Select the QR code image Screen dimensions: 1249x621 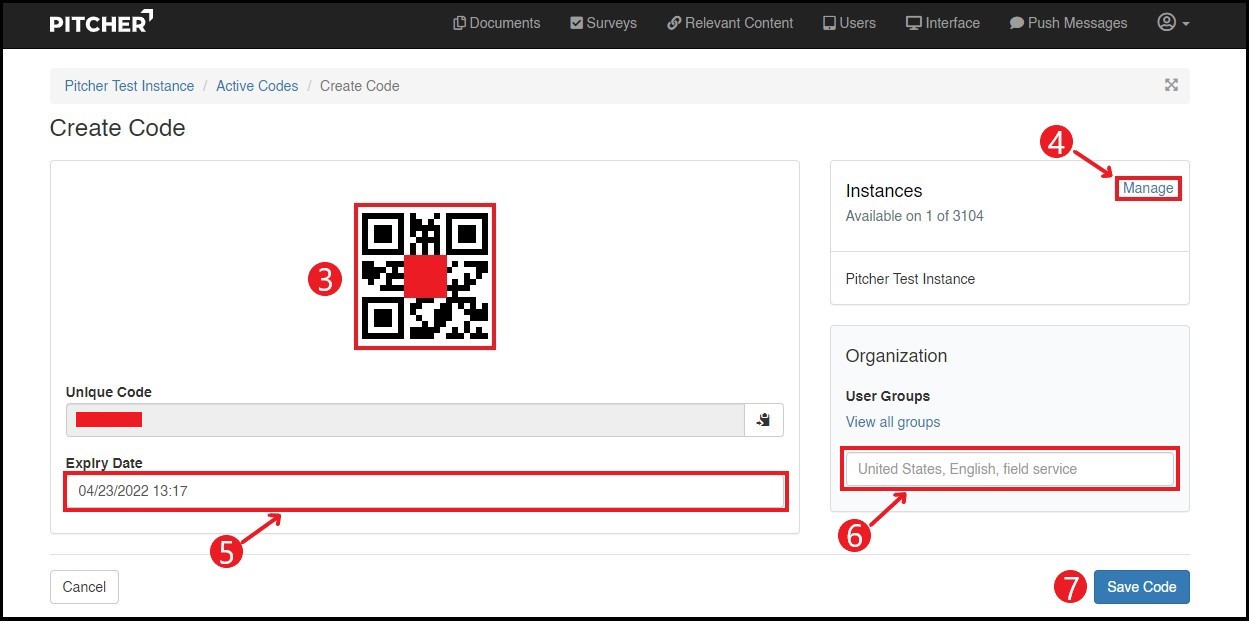tap(424, 277)
